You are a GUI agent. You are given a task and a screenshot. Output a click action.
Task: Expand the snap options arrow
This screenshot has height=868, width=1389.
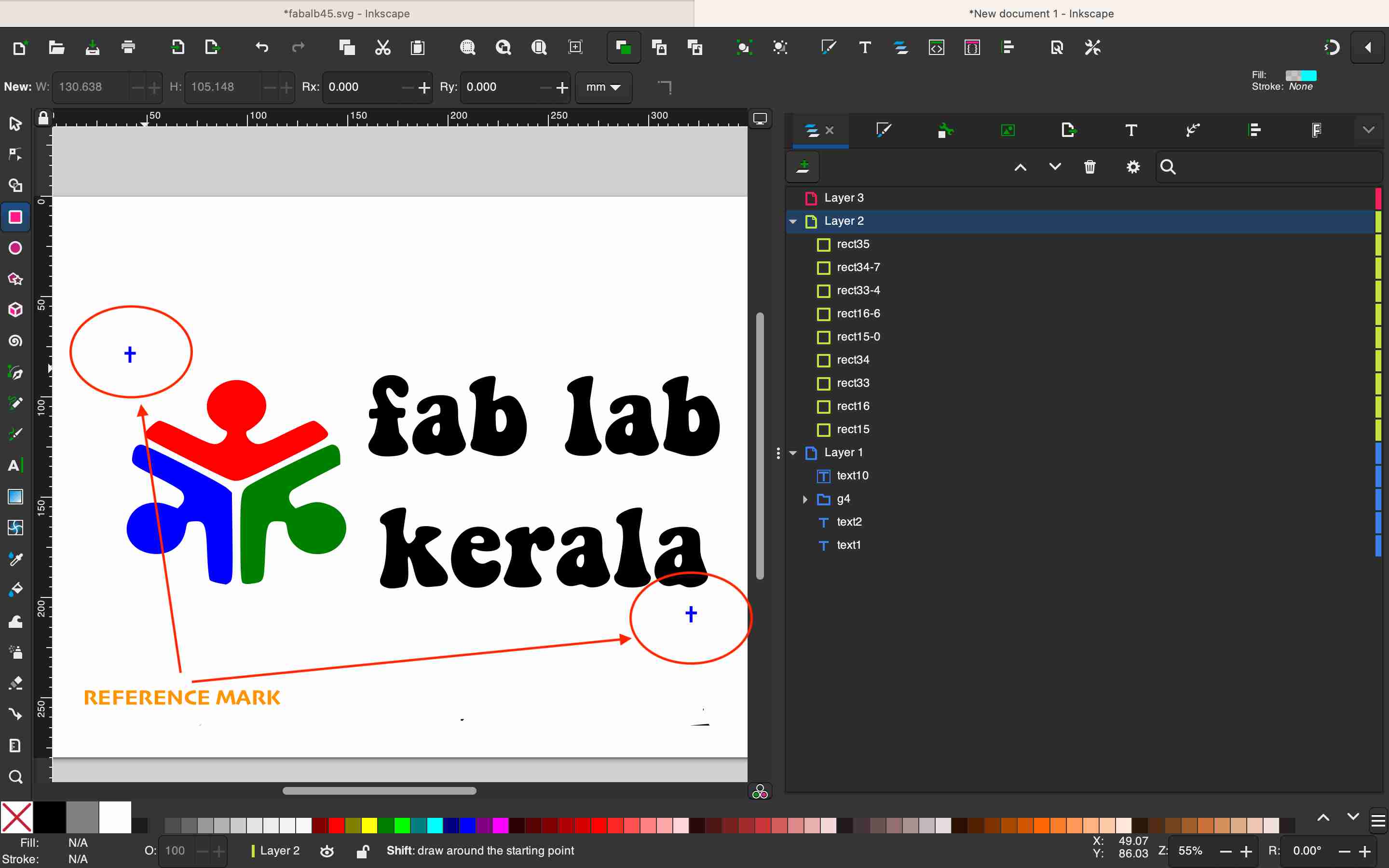coord(1368,48)
